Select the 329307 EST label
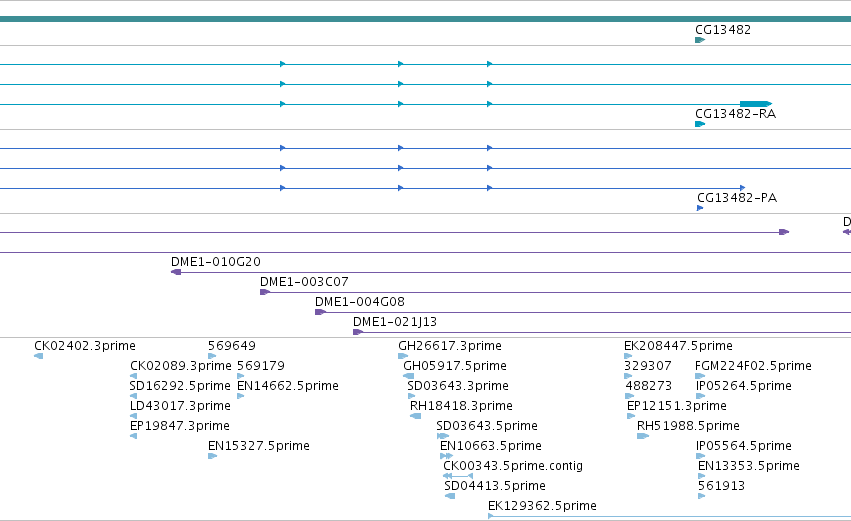851x521 pixels. pos(647,366)
